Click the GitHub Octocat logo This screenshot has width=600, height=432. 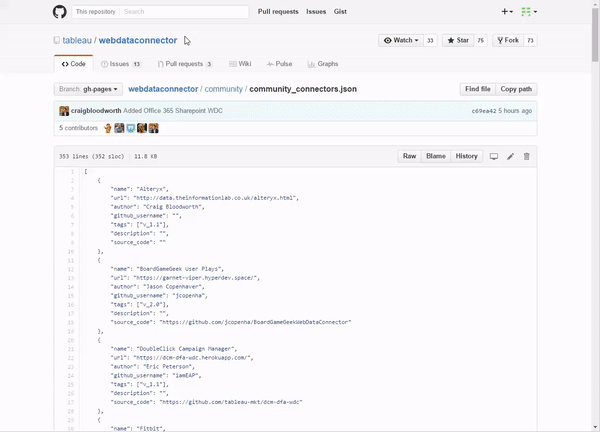pos(59,12)
